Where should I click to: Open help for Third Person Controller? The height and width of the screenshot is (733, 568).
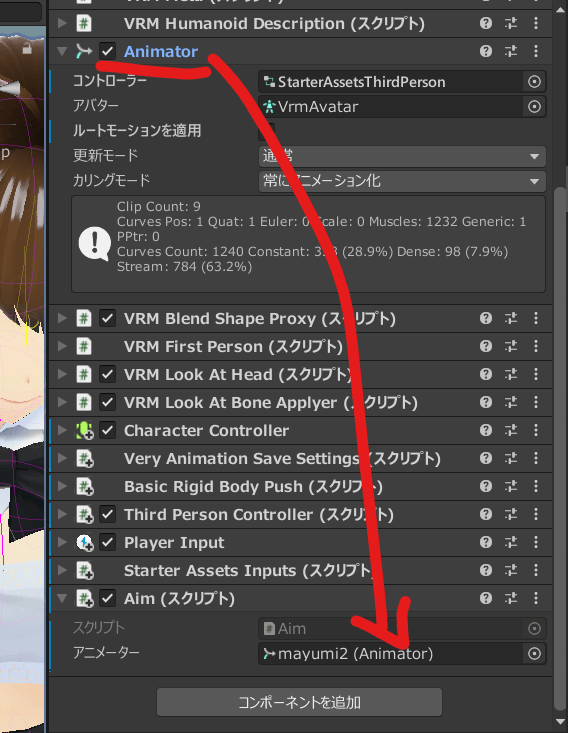486,515
